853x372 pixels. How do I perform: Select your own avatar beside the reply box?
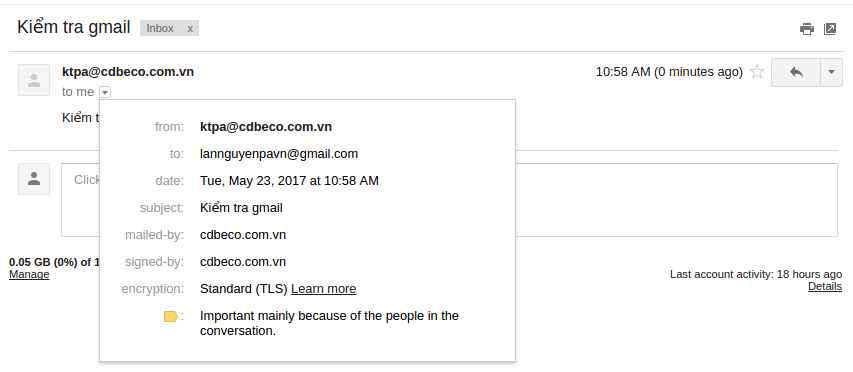34,179
